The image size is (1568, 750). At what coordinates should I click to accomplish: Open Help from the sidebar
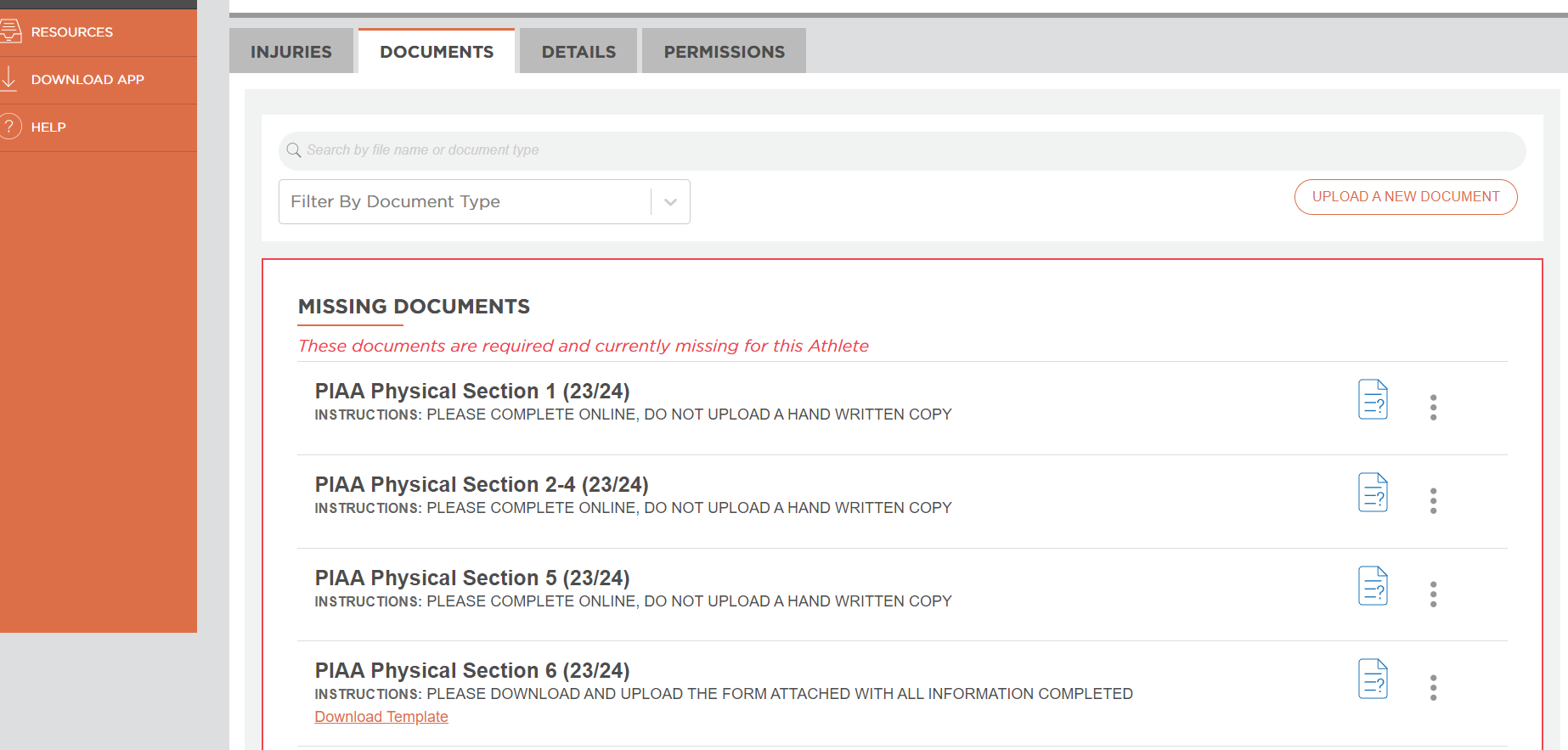(99, 127)
